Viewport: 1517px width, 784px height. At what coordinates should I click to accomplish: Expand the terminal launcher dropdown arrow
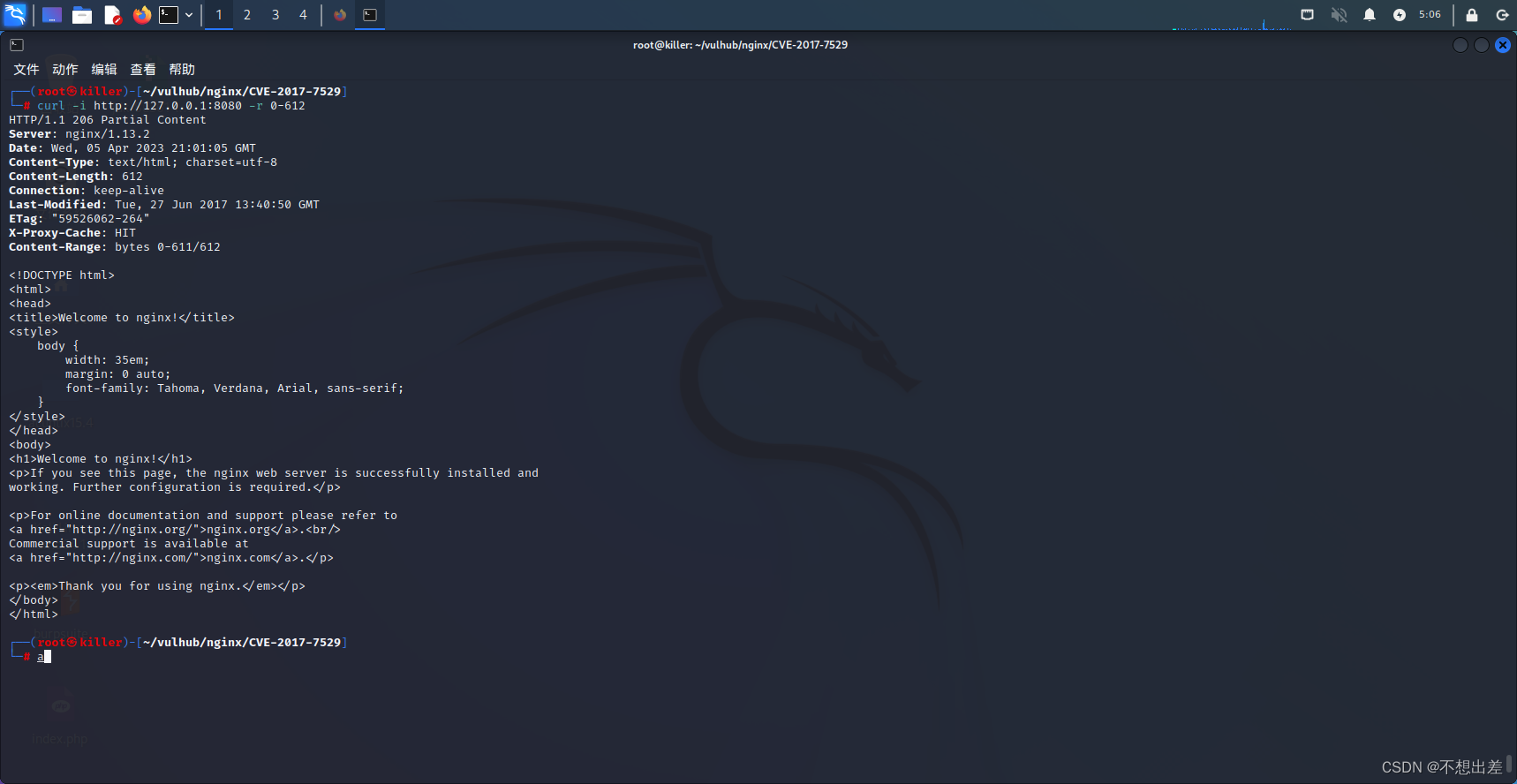[x=189, y=15]
